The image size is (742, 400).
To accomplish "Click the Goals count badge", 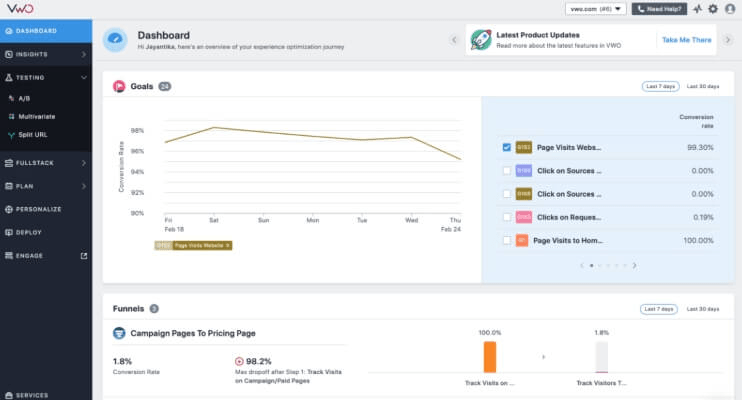I will [164, 86].
